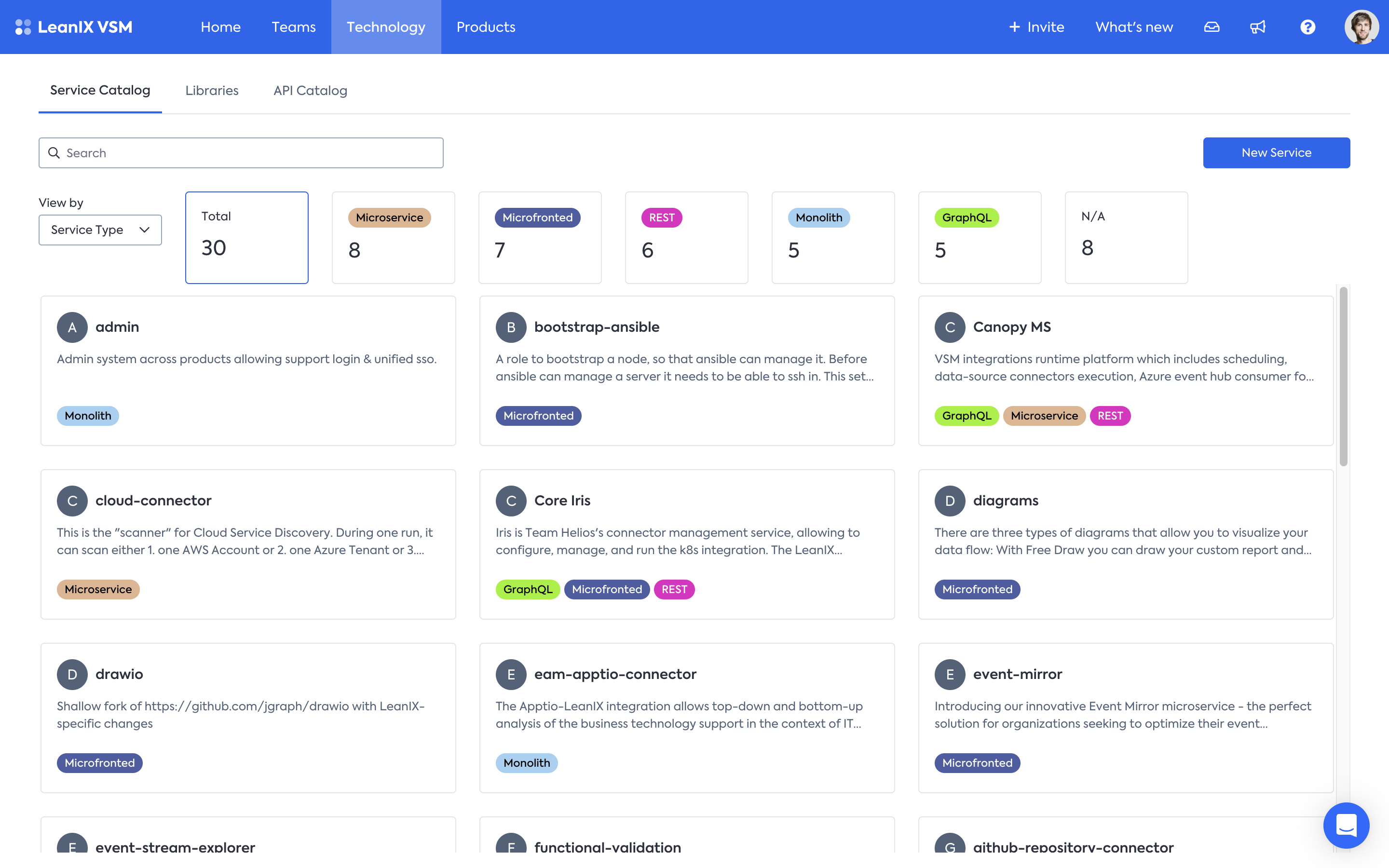Click the eam-apptio-connector letter avatar

coord(511,675)
